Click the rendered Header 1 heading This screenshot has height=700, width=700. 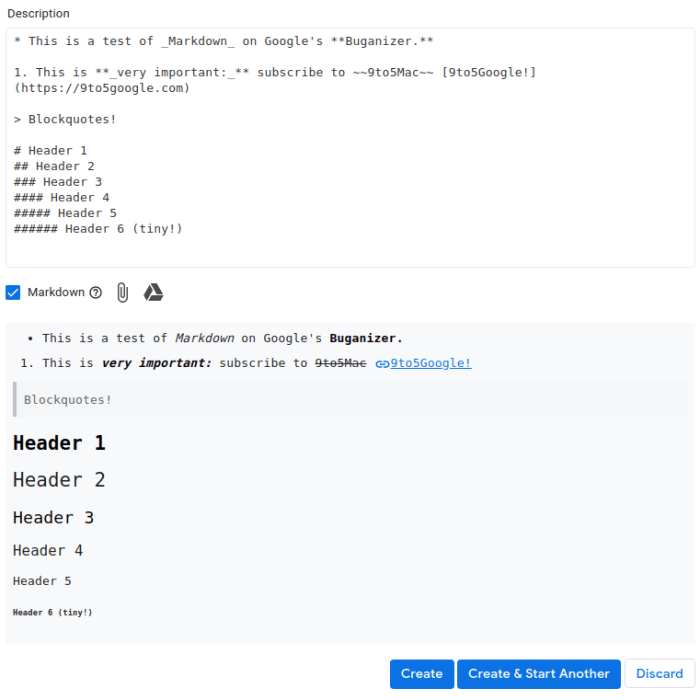[59, 443]
